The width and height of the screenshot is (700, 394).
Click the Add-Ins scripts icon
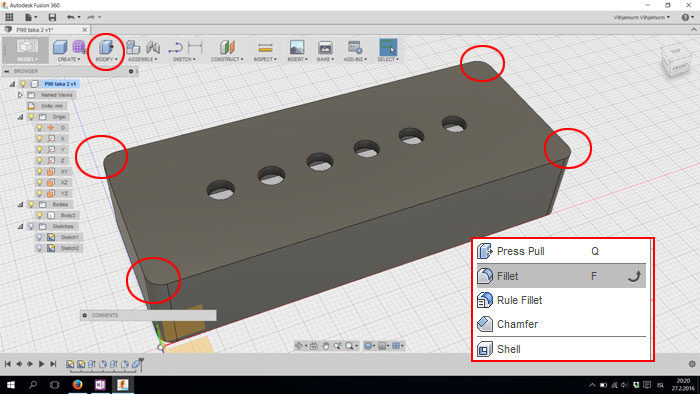click(355, 47)
